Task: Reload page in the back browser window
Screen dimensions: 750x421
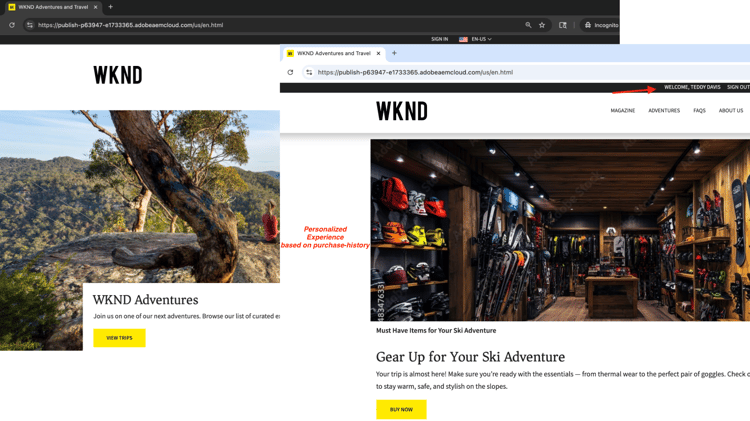Action: (x=11, y=25)
